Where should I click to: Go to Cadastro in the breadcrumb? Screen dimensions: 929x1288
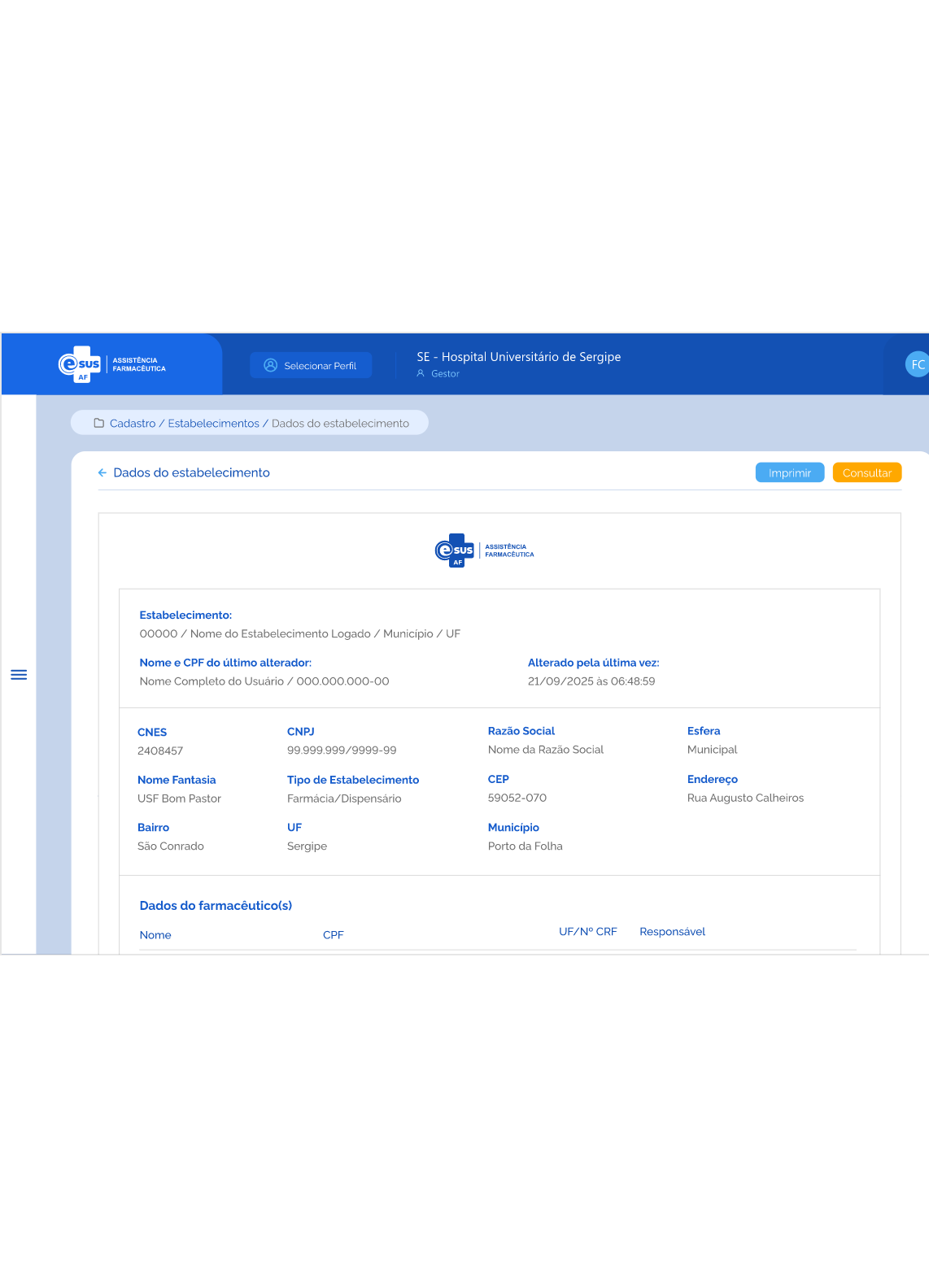(133, 423)
